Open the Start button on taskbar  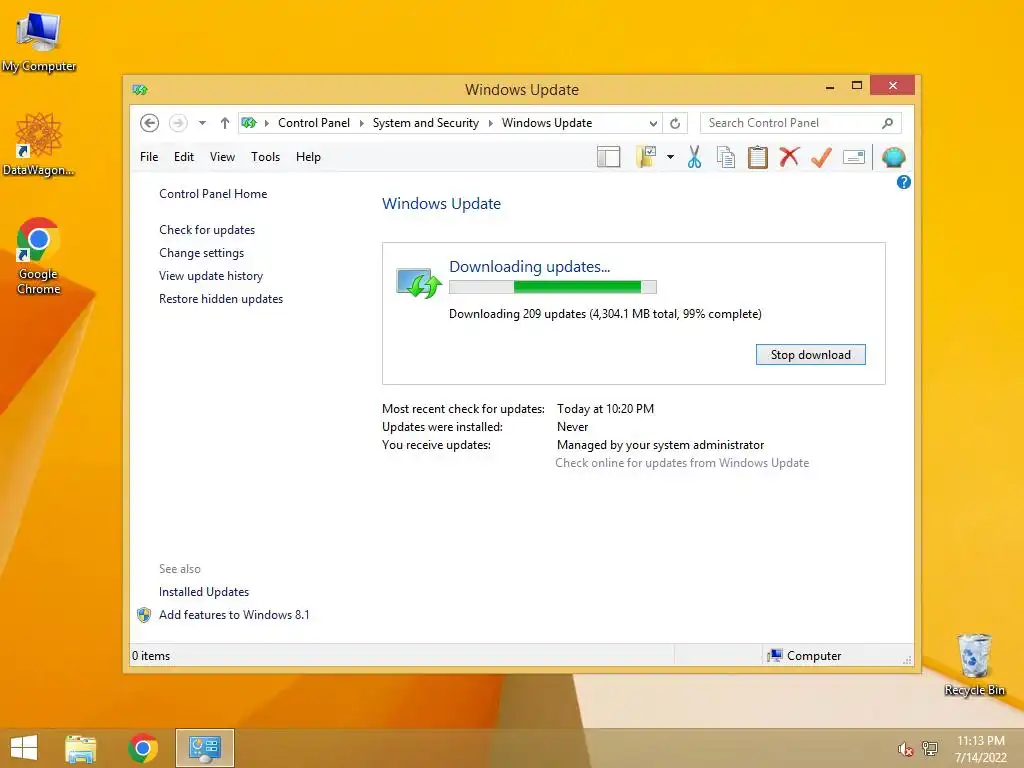pos(24,748)
